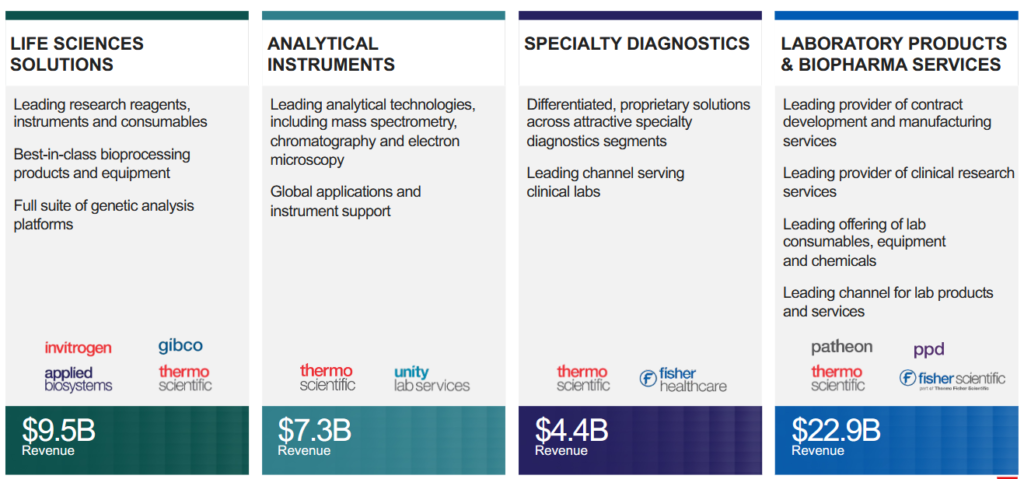Click 'Leading provider of clinical research services' text

pos(899,182)
